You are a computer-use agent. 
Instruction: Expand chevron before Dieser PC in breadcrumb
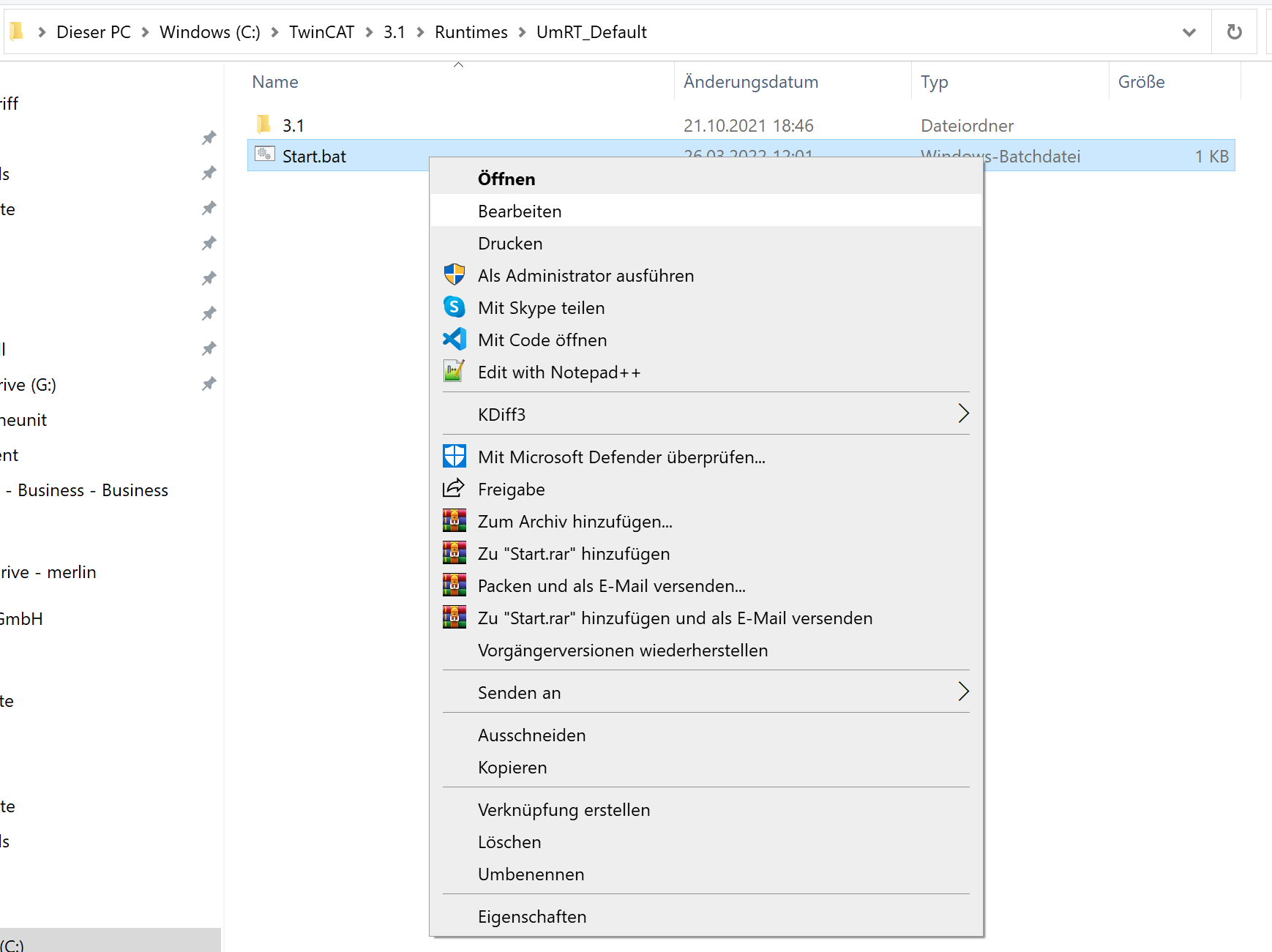[42, 32]
